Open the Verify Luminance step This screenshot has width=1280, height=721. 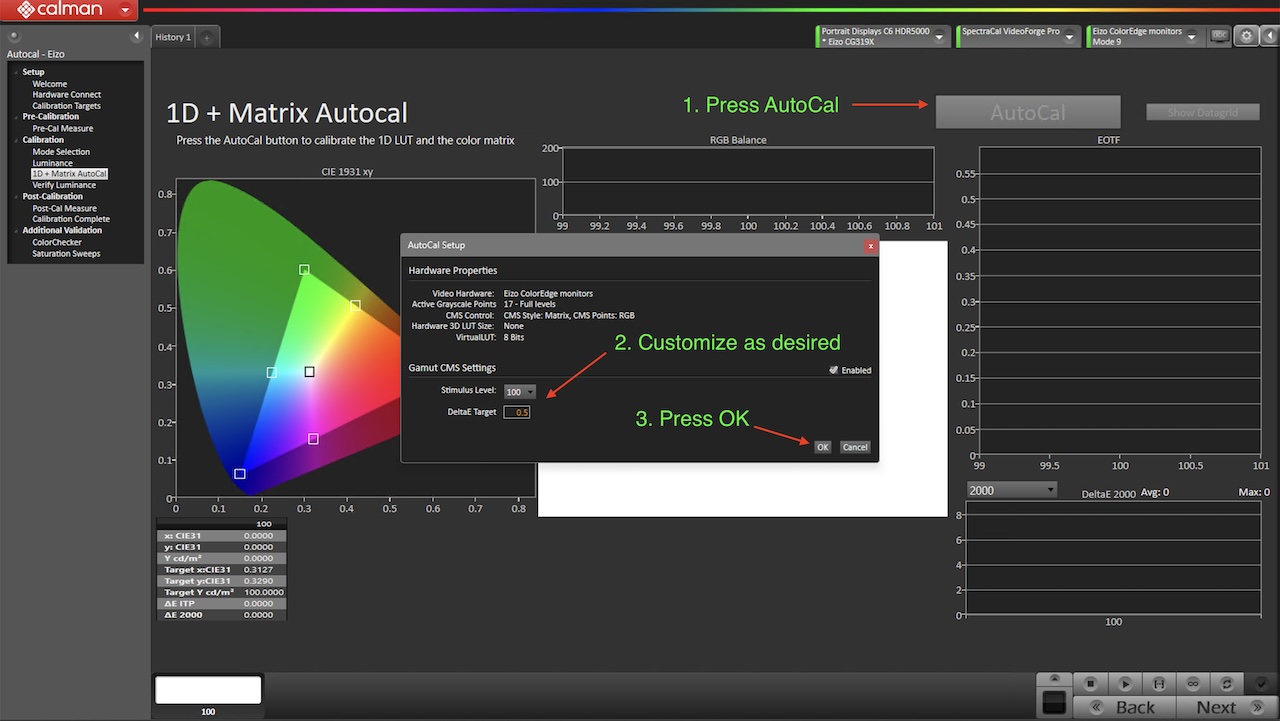tap(64, 185)
